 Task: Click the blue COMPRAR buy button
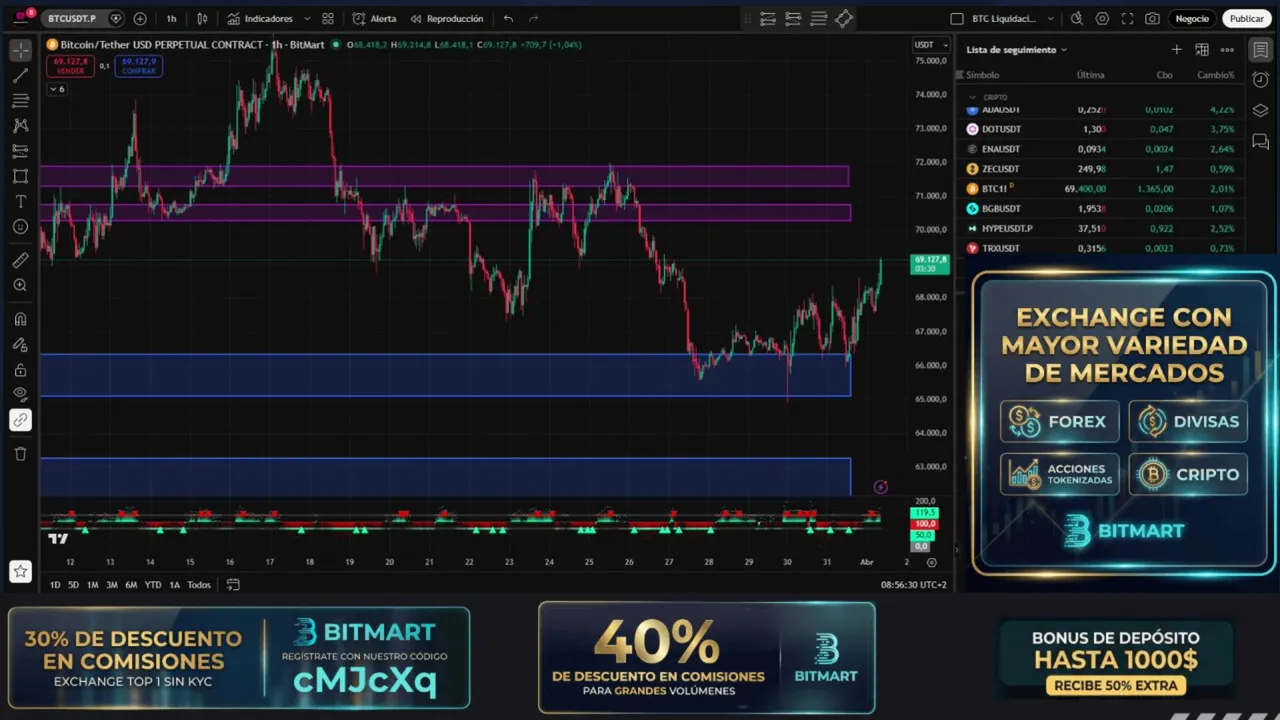pyautogui.click(x=138, y=66)
